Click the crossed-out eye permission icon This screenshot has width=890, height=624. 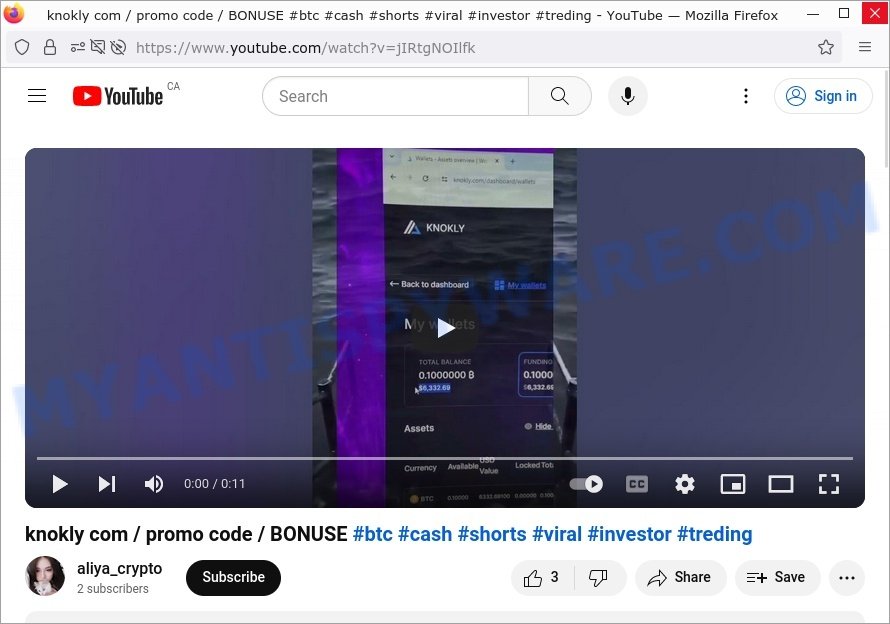coord(118,47)
